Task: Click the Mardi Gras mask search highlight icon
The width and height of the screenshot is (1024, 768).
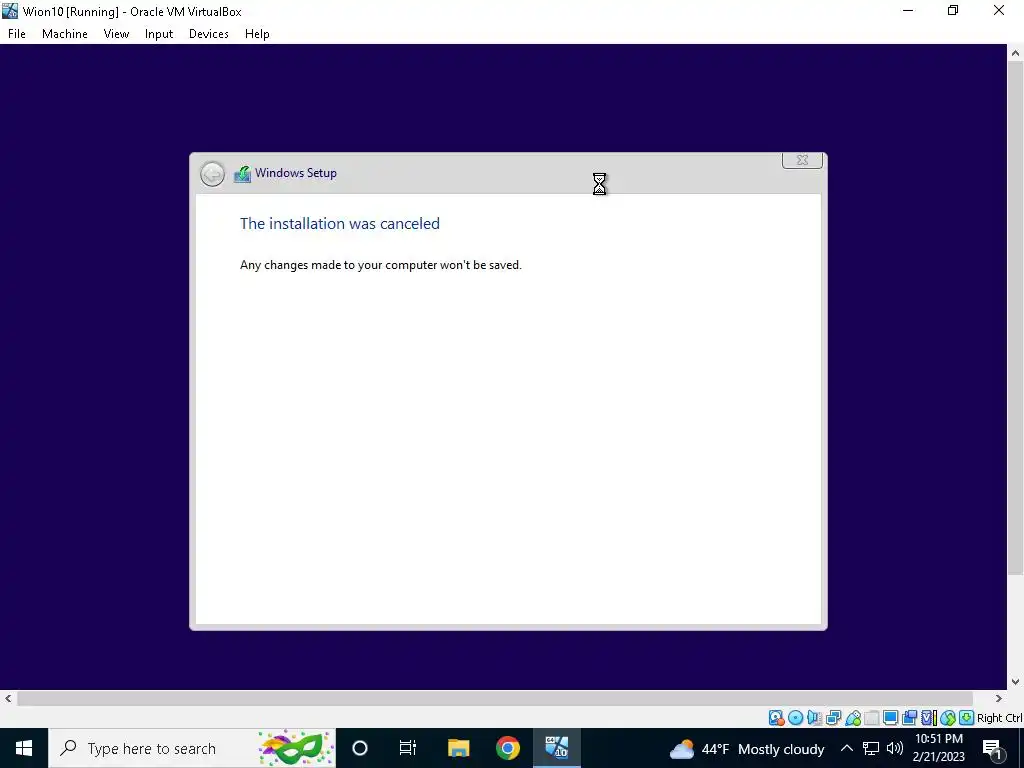Action: tap(295, 748)
